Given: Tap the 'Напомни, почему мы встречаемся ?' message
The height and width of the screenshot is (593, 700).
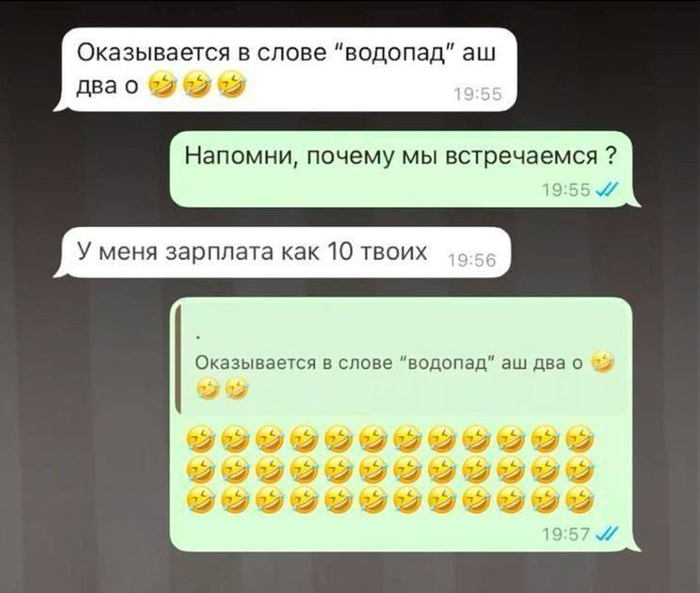Looking at the screenshot, I should 402,169.
